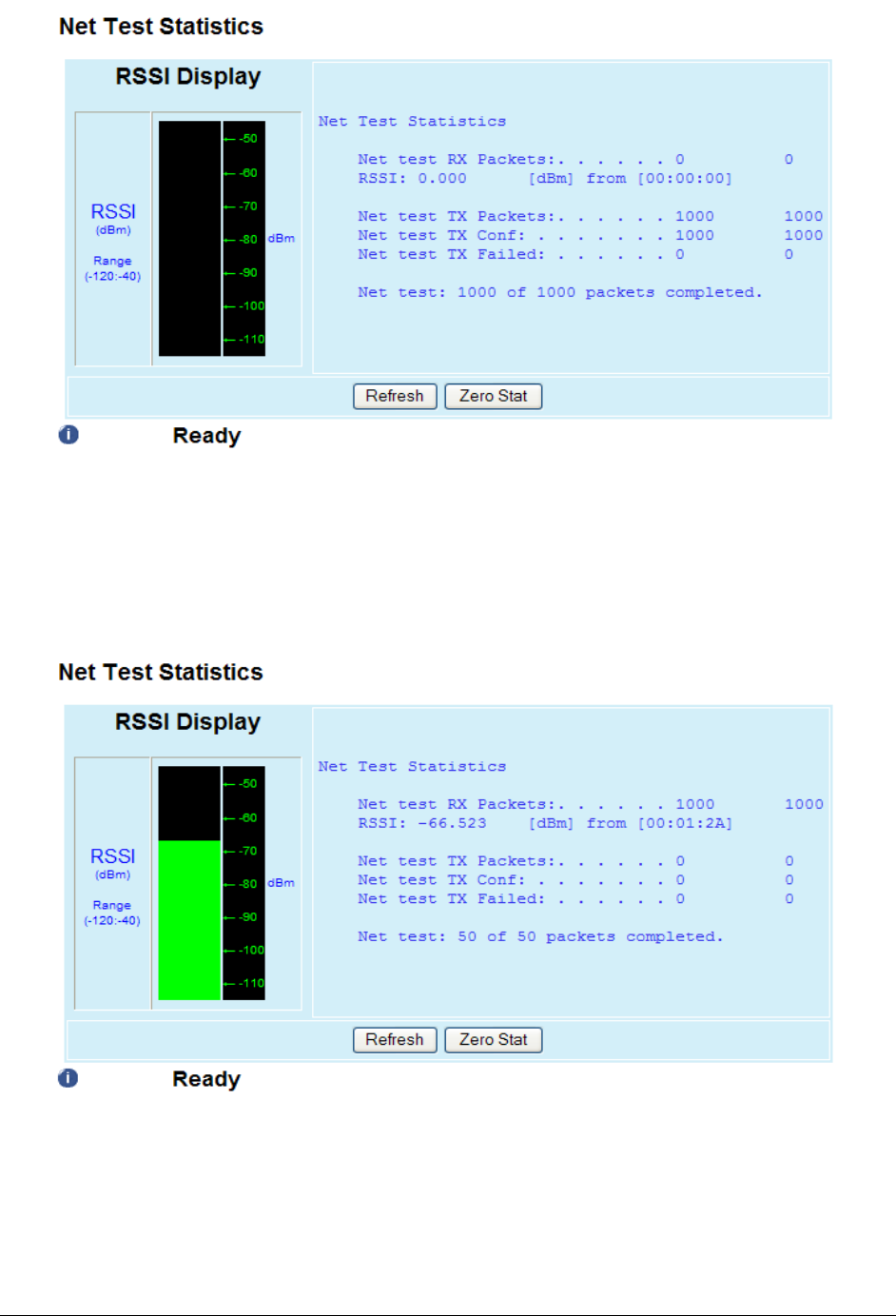Click the info icon beside Ready under the second panel
Viewport: 896px width, 1316px height.
point(68,1078)
